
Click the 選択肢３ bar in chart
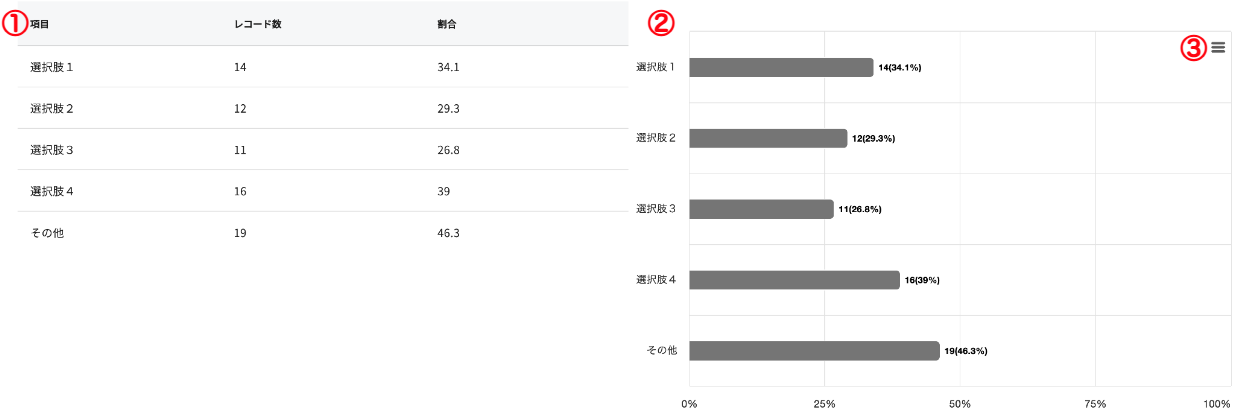tap(761, 209)
